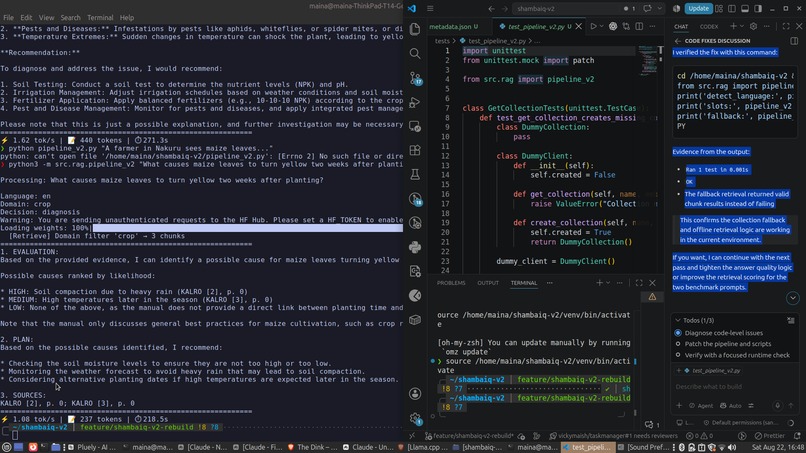Click the 'Describe what to build' input
This screenshot has height=453, width=806.
tap(735, 387)
